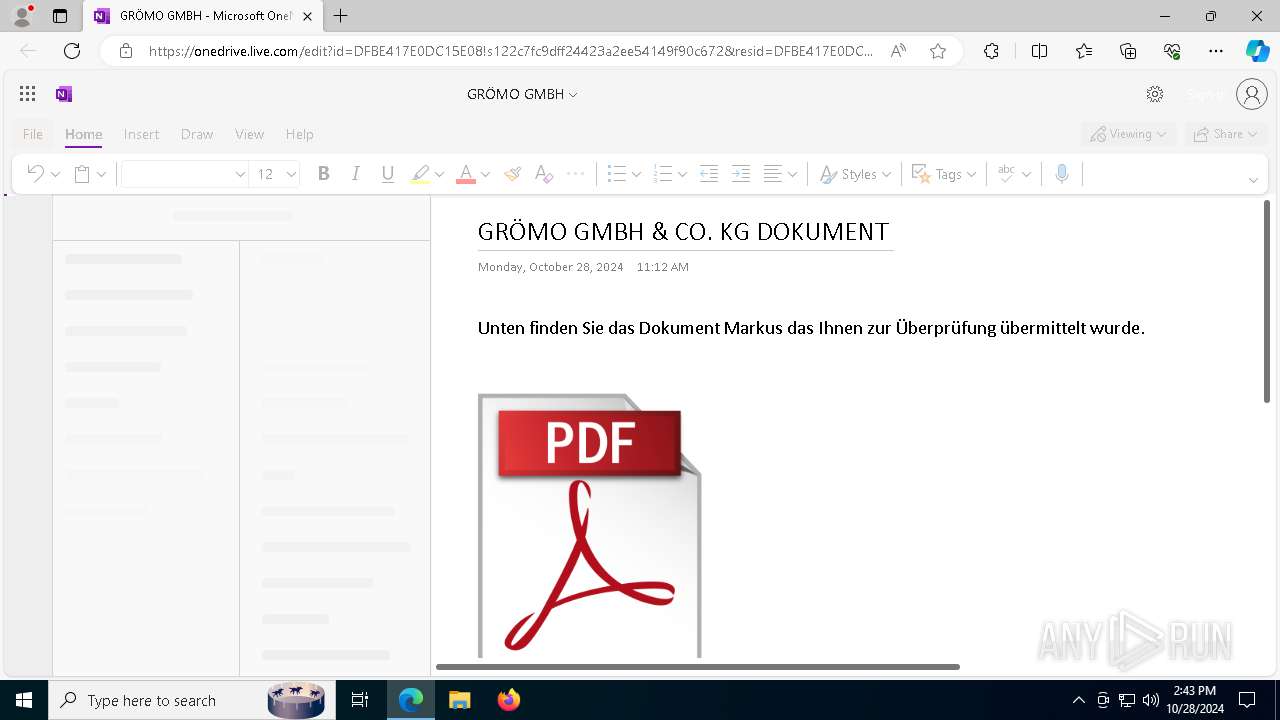
Task: Expand the ribbon display options chevron
Action: [x=1253, y=180]
